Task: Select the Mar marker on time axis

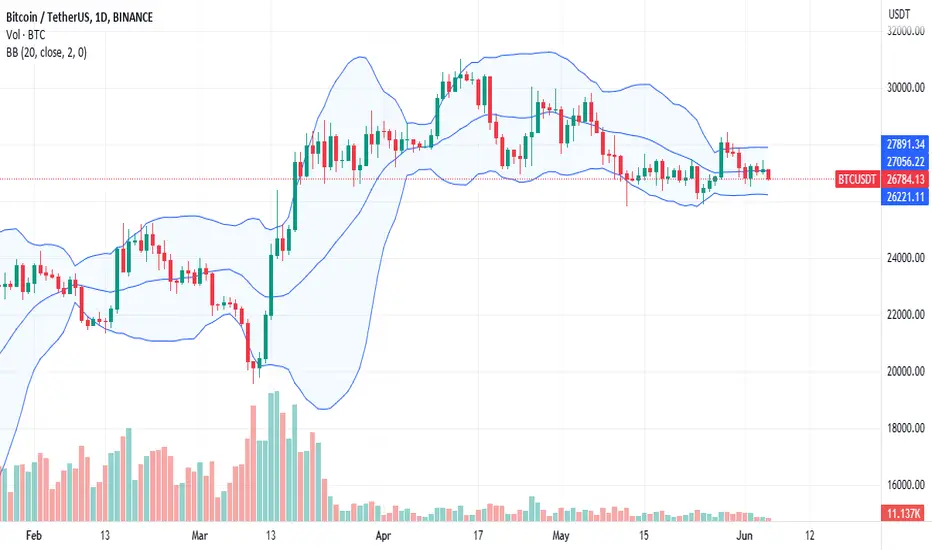Action: coord(200,536)
